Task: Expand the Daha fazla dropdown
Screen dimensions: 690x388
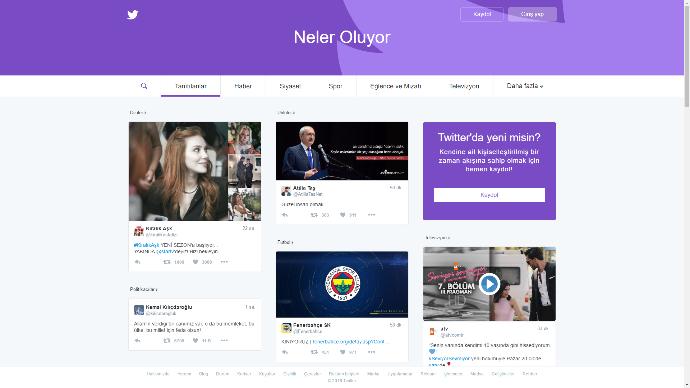Action: coord(525,86)
